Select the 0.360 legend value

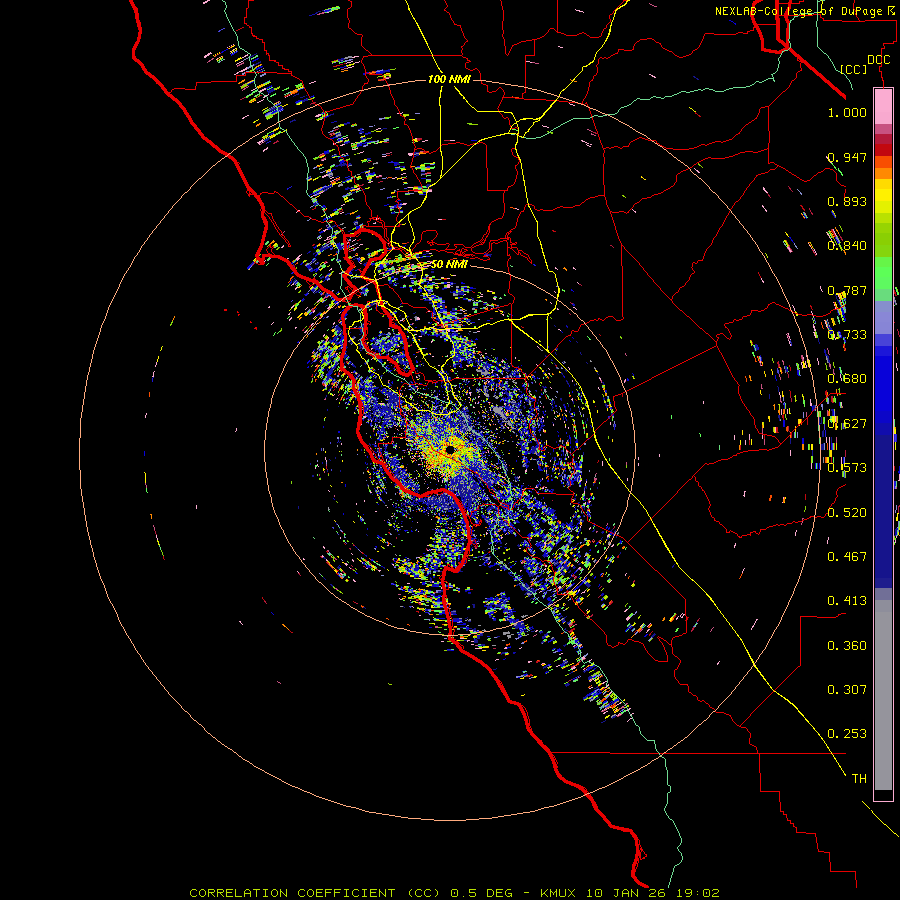(x=847, y=646)
